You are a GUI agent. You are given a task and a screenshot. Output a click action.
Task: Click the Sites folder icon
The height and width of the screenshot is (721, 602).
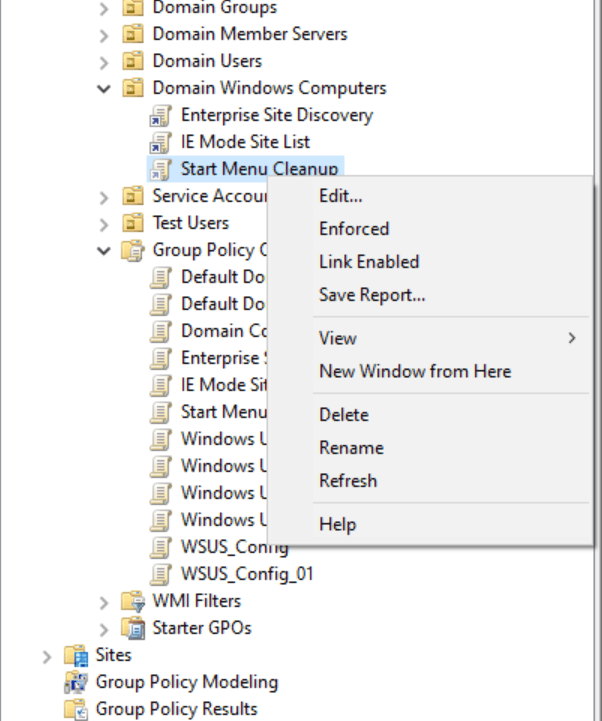[76, 656]
